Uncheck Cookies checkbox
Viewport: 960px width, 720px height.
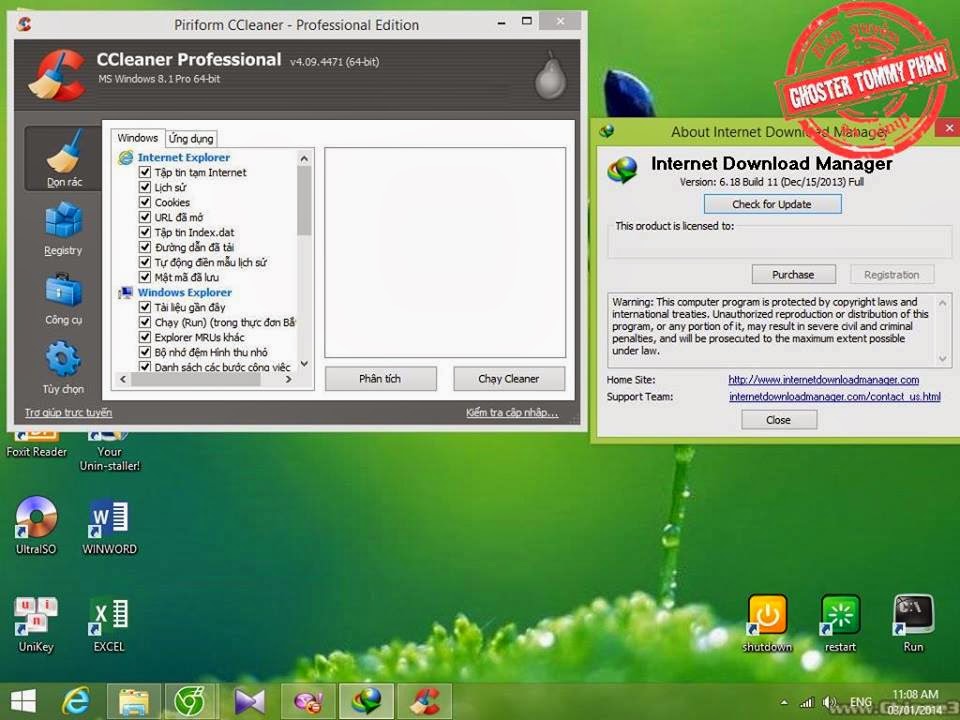pos(144,202)
